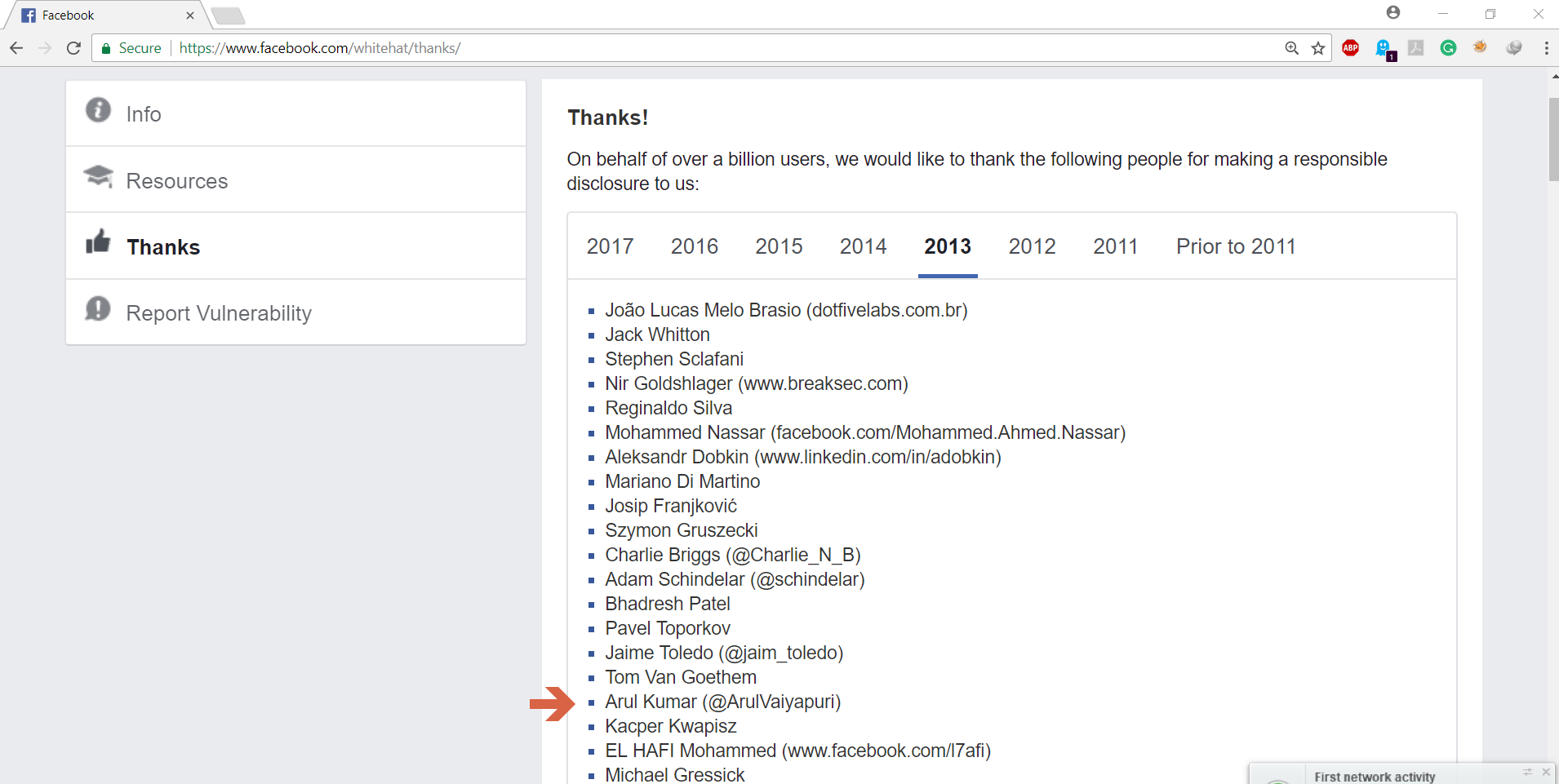The height and width of the screenshot is (784, 1559).
Task: Bookmark this page with the star icon
Action: 1318,48
